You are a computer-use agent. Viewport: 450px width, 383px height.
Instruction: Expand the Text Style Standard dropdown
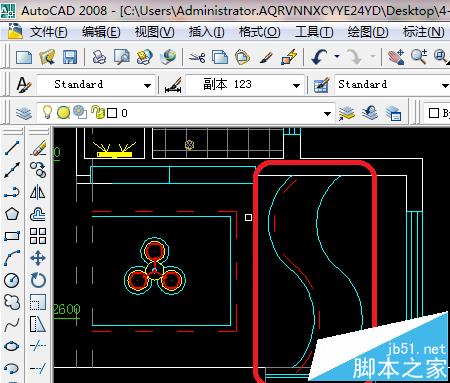147,85
